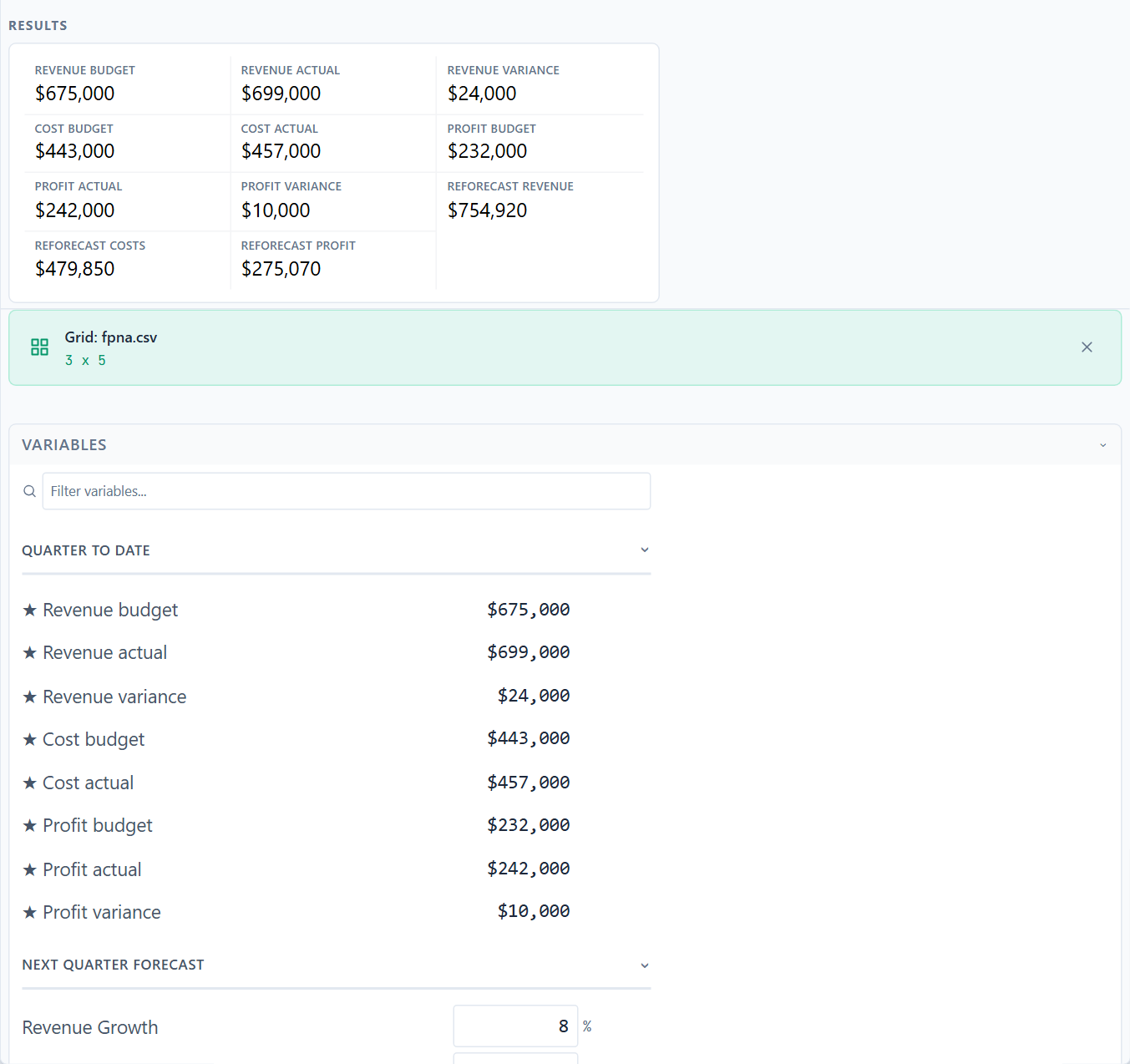Click the Profit variance variable value $10,000
Screen dimensions: 1130x1064
(534, 911)
